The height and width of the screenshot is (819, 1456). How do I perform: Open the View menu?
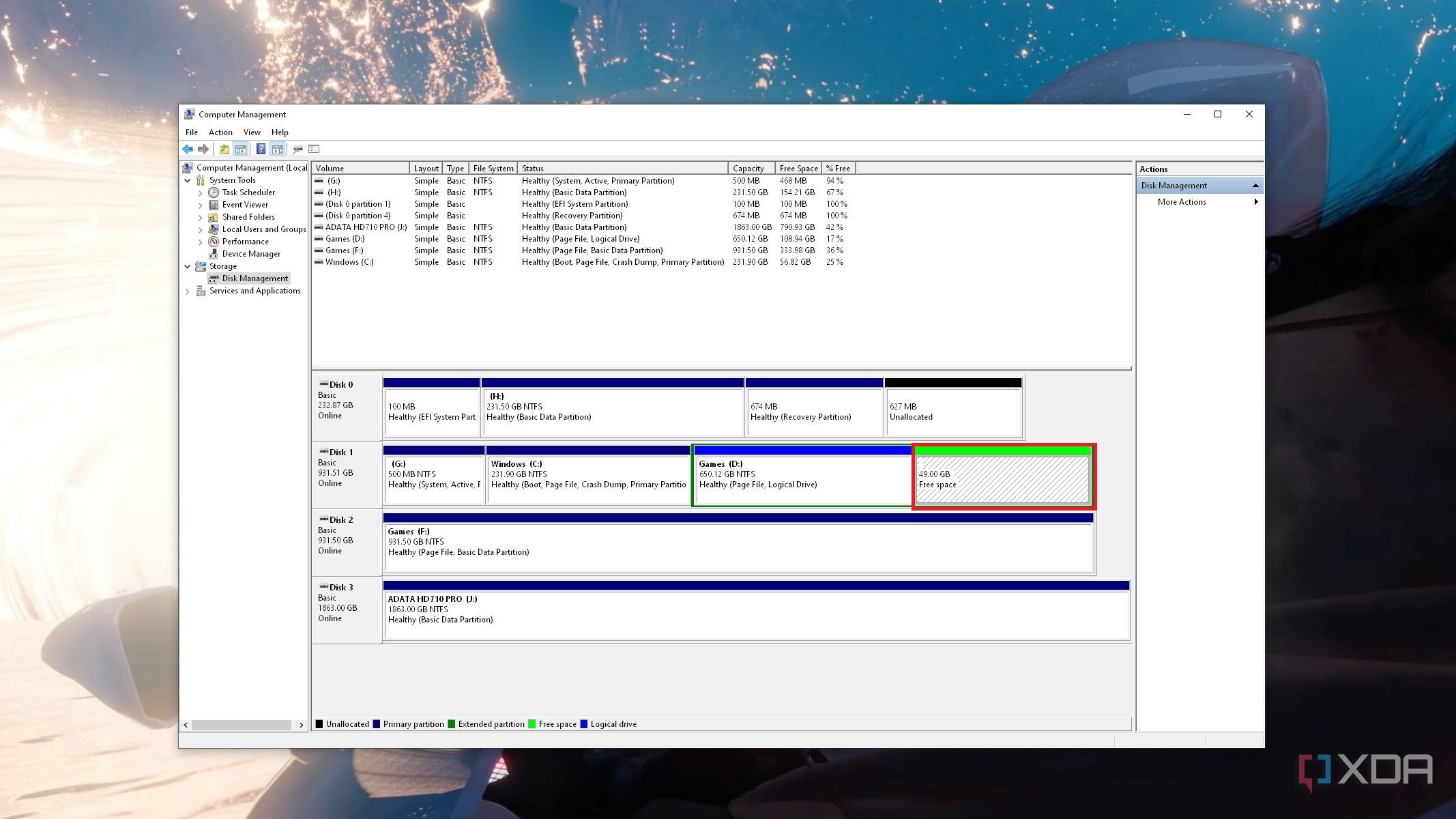(x=252, y=132)
